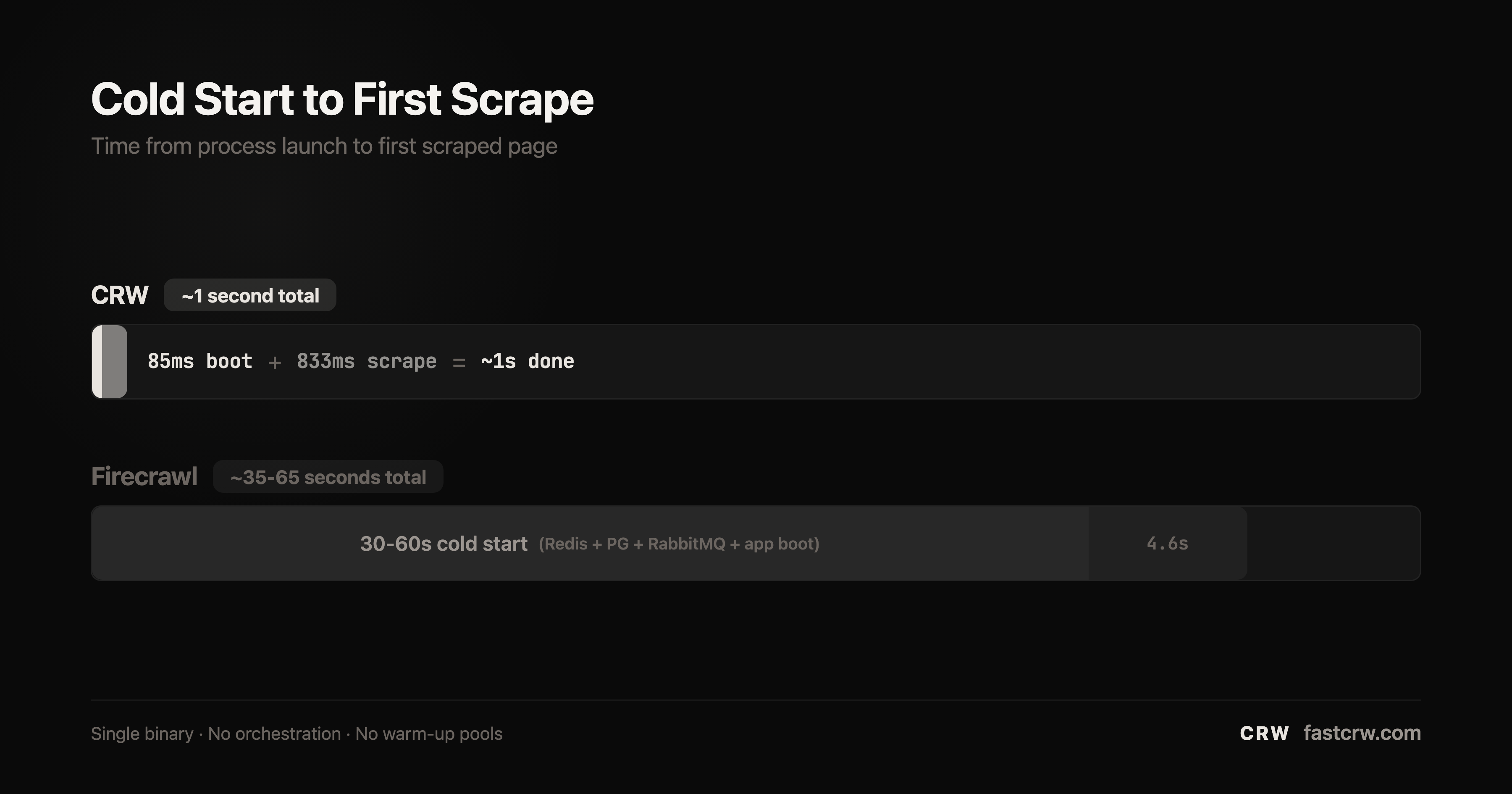Click the subtitle about process launch time
This screenshot has height=794, width=1512.
pyautogui.click(x=324, y=146)
